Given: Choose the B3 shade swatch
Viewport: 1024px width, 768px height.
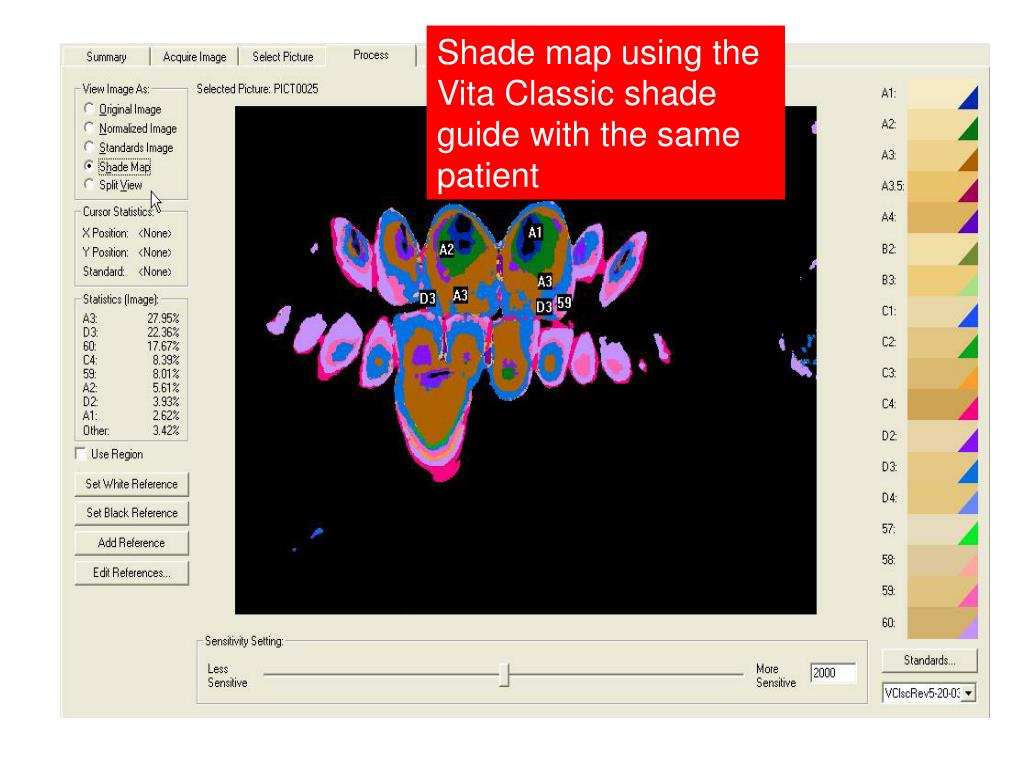Looking at the screenshot, I should click(x=942, y=280).
